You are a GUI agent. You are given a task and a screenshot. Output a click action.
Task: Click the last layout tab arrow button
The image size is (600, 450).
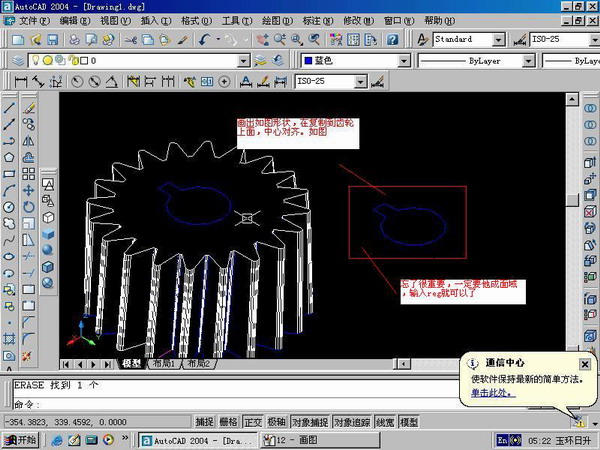click(x=108, y=364)
